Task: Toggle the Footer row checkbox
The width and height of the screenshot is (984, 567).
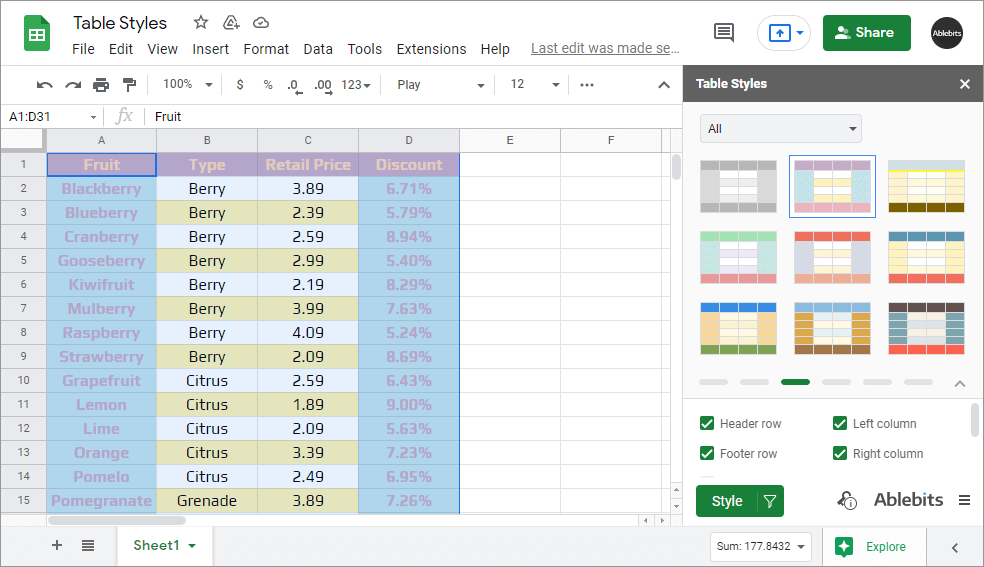Action: (707, 453)
